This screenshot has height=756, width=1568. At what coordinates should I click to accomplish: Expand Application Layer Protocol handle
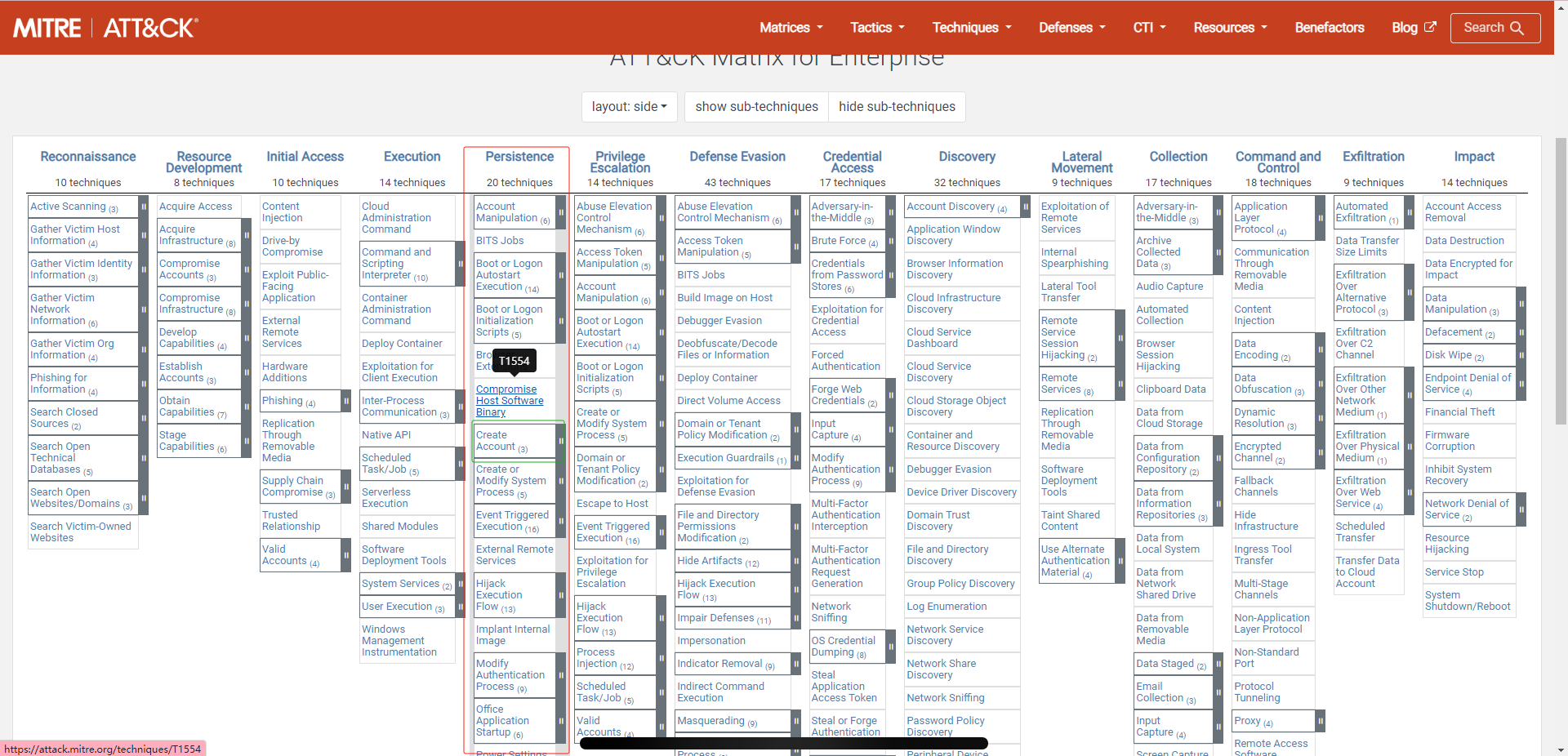[x=1320, y=218]
